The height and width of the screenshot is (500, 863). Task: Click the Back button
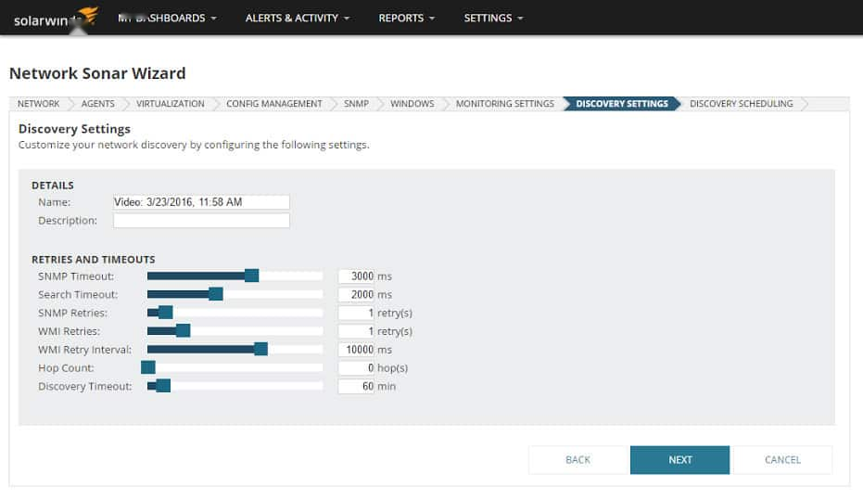[578, 460]
